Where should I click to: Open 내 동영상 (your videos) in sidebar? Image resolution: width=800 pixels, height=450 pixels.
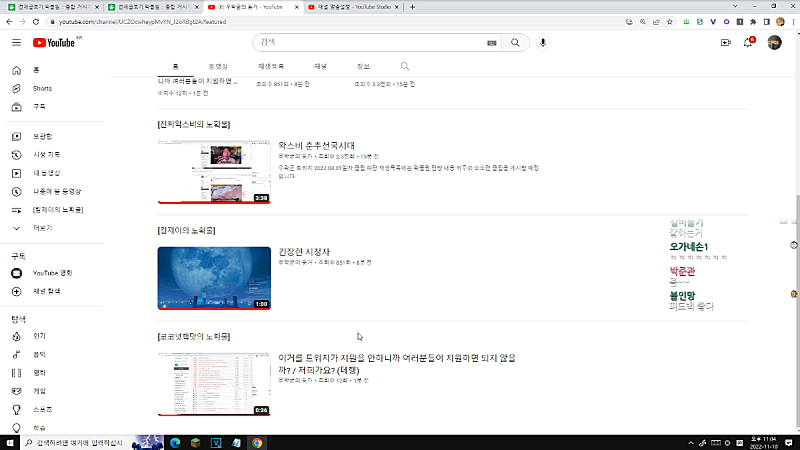(46, 173)
